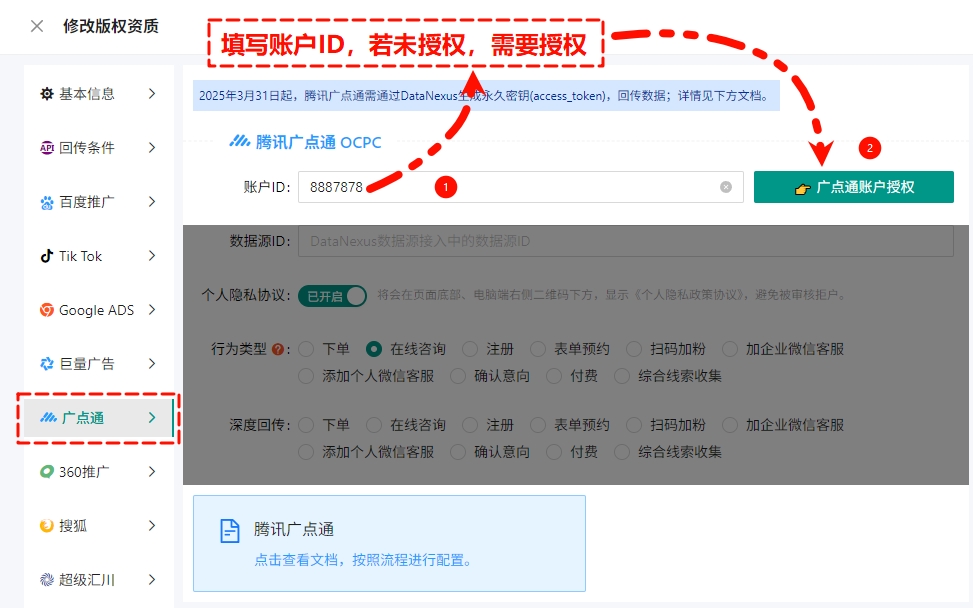Expand the 回传条件 chevron arrow
This screenshot has height=608, width=973.
point(152,148)
